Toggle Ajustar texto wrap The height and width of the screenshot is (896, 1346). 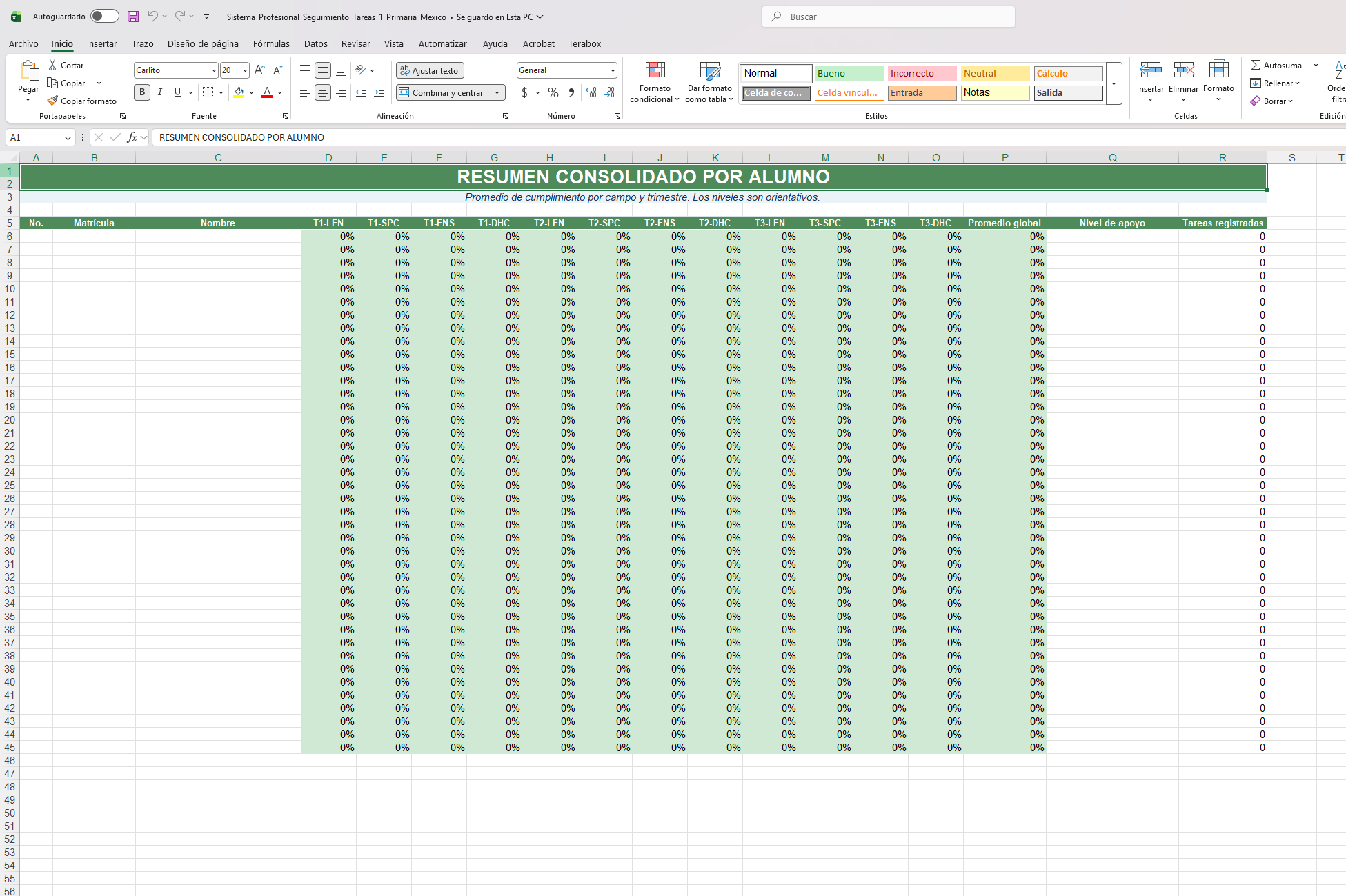pyautogui.click(x=430, y=70)
